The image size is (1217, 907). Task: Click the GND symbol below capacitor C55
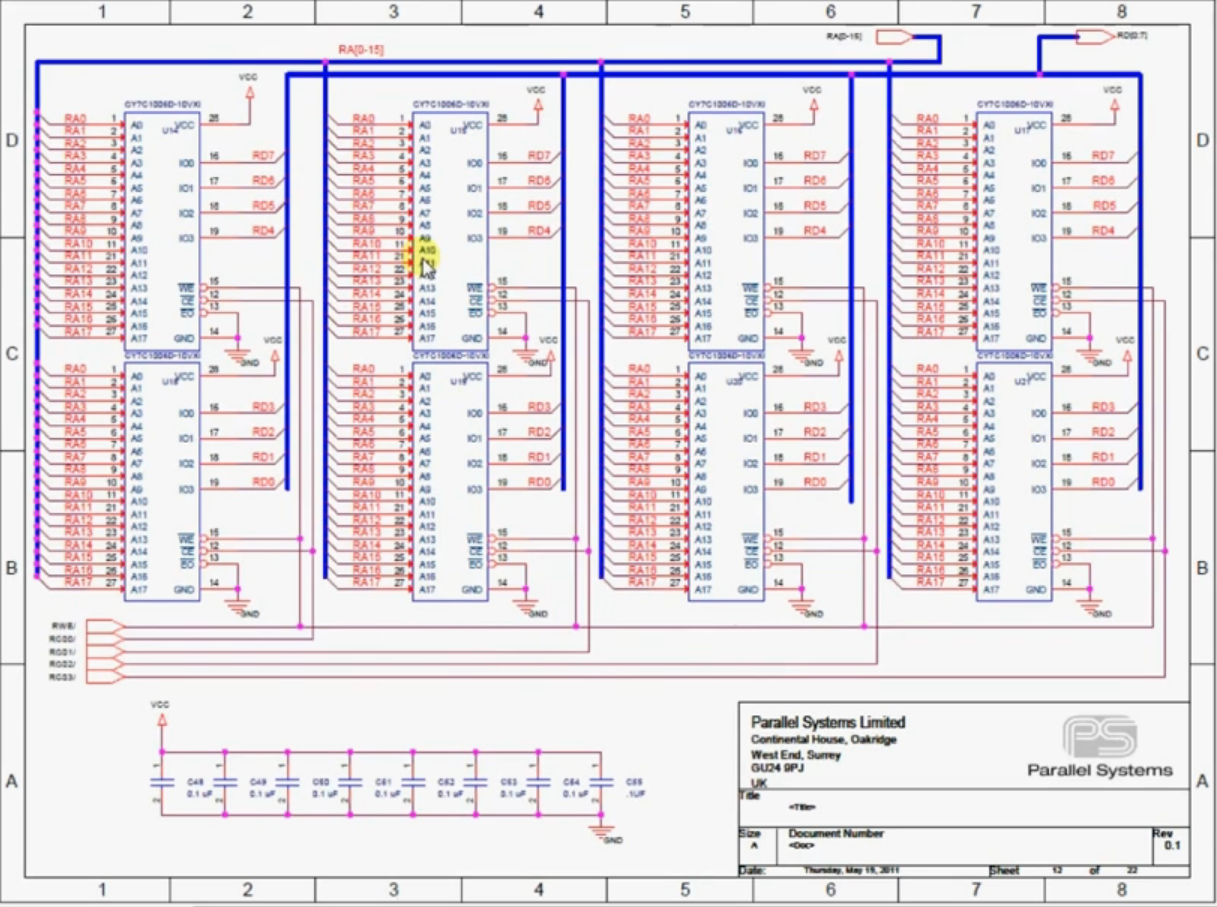601,831
